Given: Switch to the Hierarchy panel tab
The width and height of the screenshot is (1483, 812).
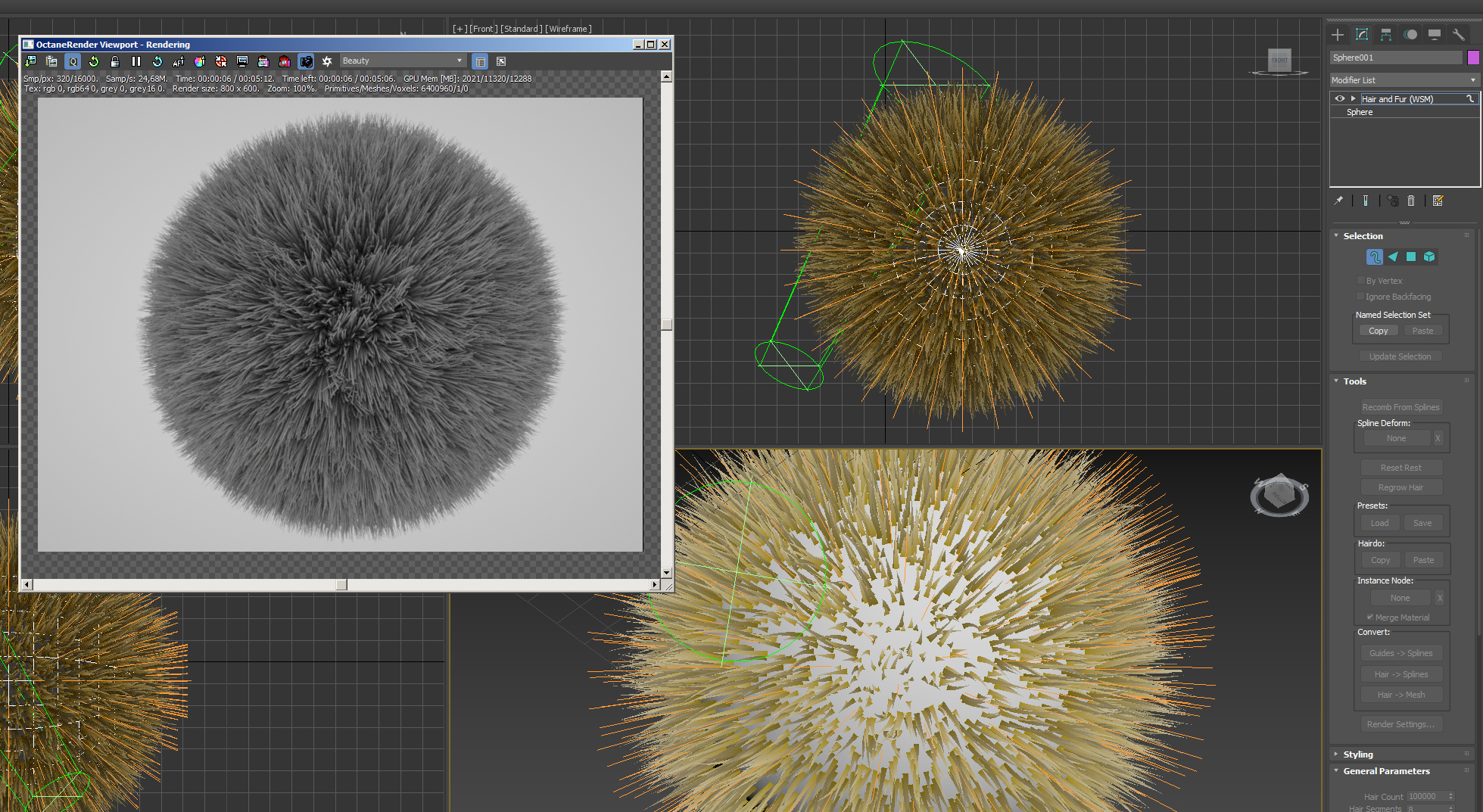Looking at the screenshot, I should [x=1386, y=35].
